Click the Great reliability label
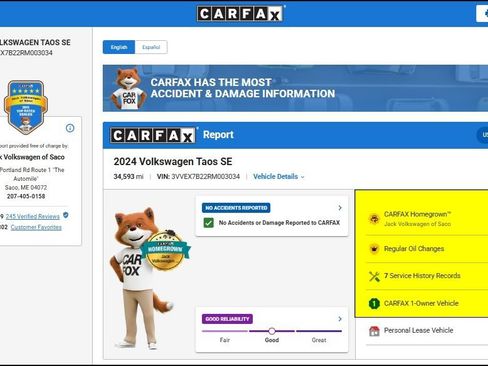Screen dimensions: 488x366 319,340
